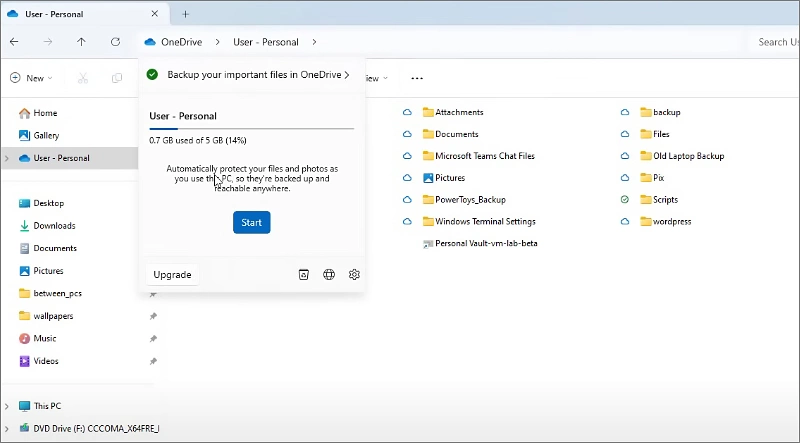This screenshot has height=443, width=800.
Task: Click the pin icon next to wallpapers
Action: tap(153, 316)
